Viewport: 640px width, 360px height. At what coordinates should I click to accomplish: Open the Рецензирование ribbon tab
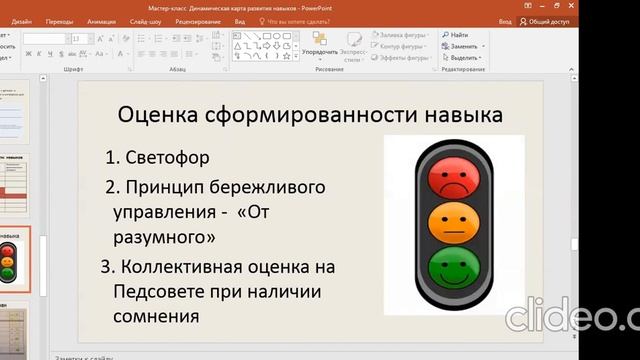(x=198, y=22)
